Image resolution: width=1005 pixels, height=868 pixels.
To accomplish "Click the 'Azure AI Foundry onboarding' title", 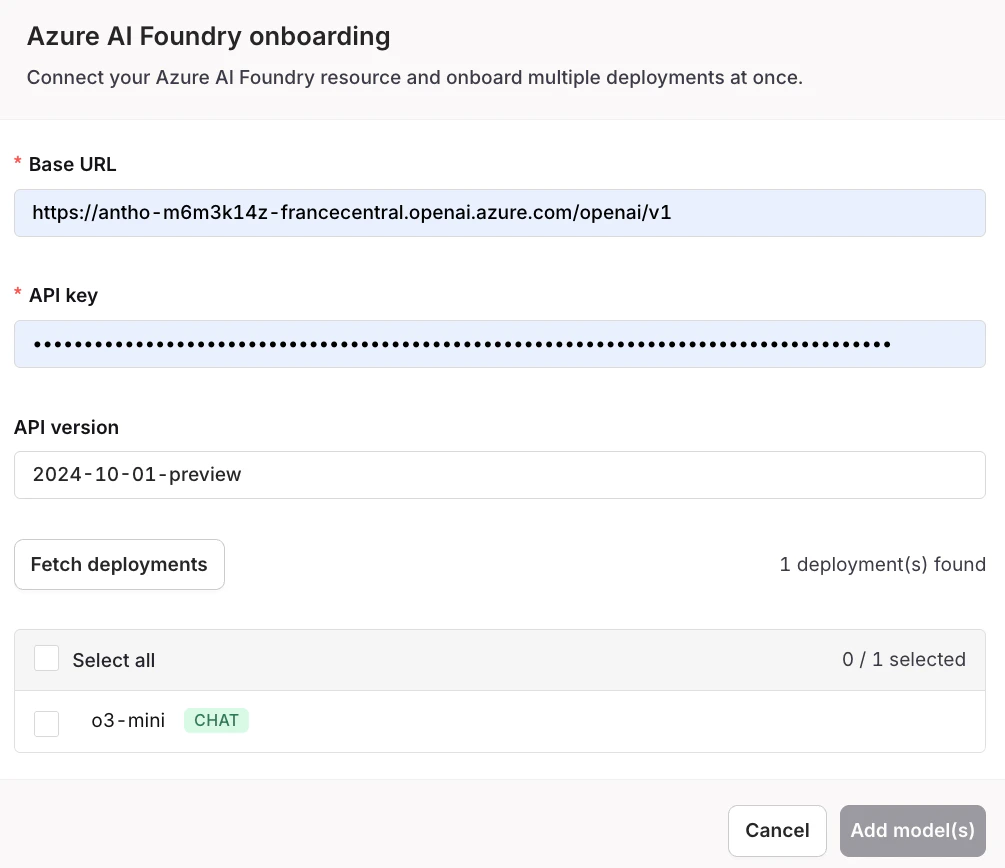I will 208,37.
